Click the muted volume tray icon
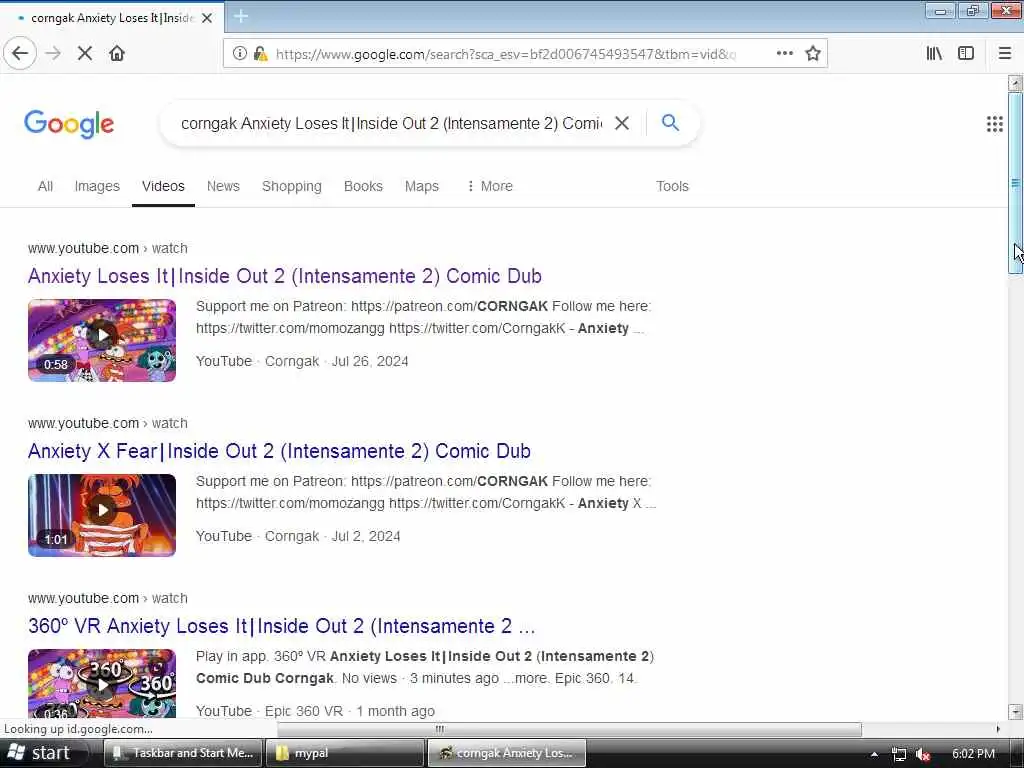 923,754
